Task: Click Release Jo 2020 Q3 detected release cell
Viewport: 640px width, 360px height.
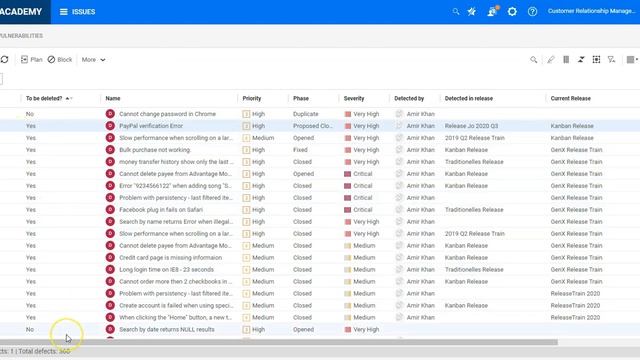Action: pos(471,126)
